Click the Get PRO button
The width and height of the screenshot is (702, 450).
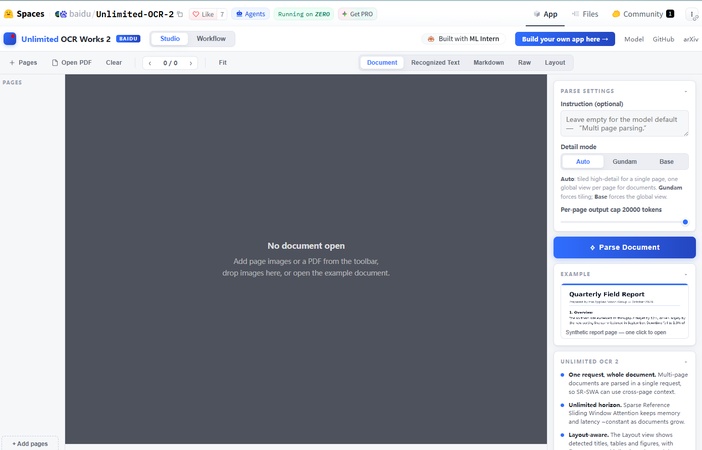point(357,14)
